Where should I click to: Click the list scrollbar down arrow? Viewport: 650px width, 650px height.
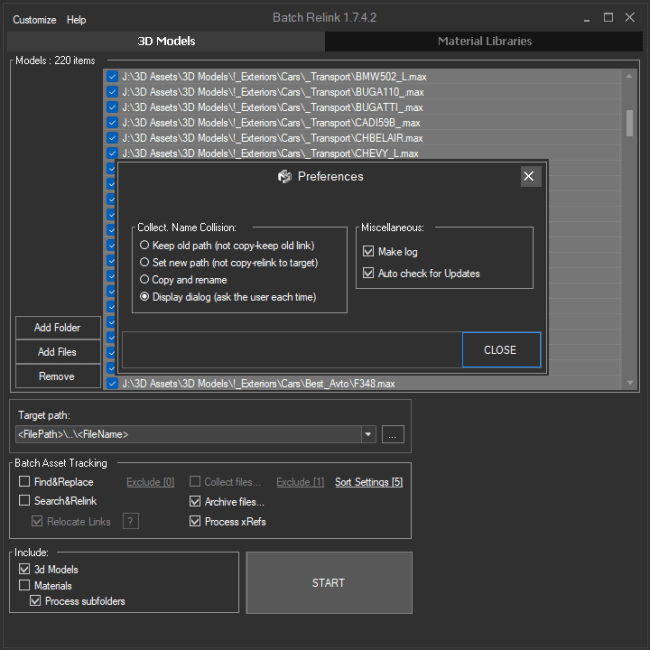pyautogui.click(x=630, y=383)
